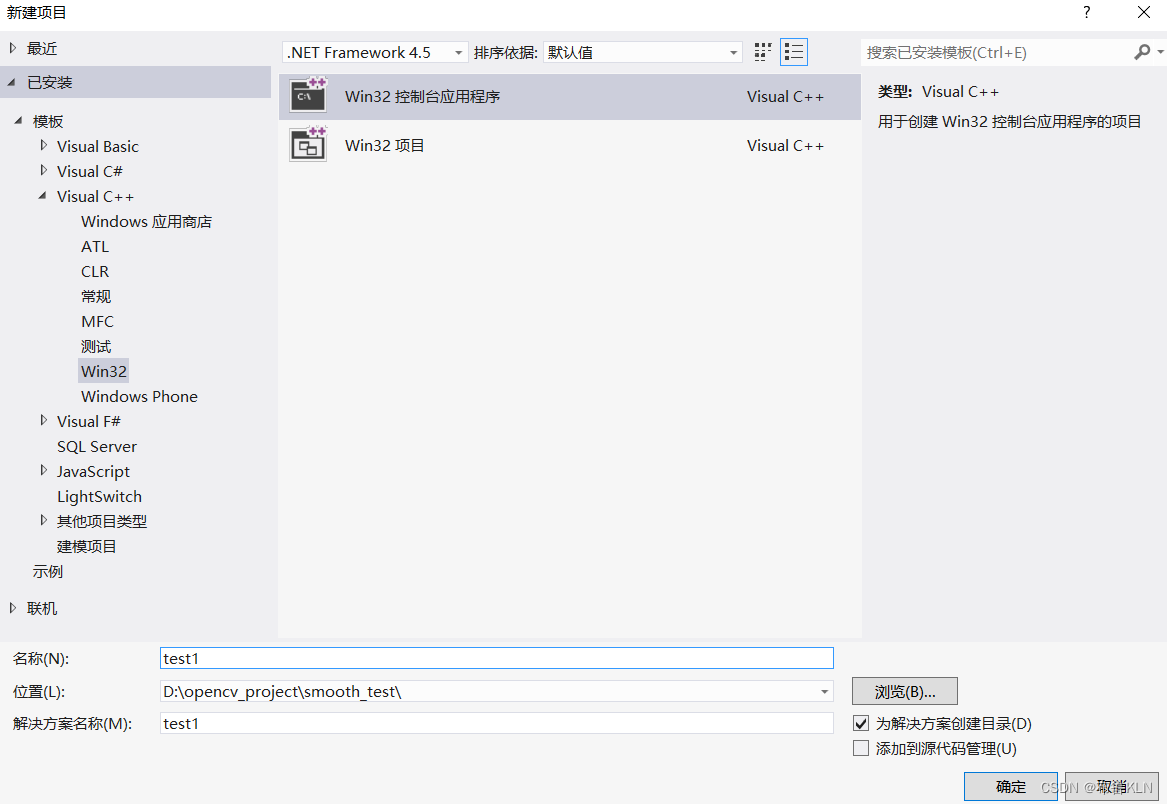Image resolution: width=1167 pixels, height=804 pixels.
Task: Switch to medium icons view
Action: [x=762, y=51]
